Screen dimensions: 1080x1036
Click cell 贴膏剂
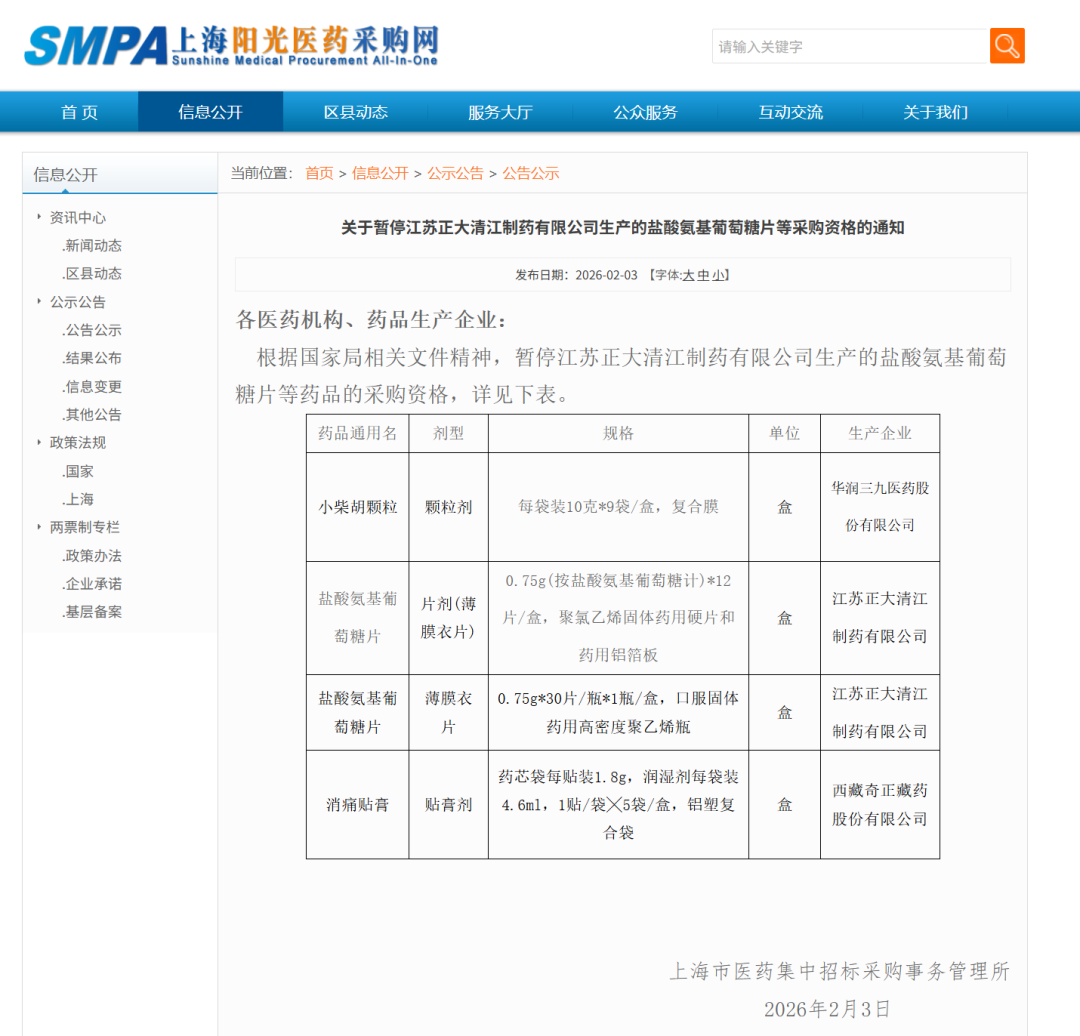(x=448, y=805)
